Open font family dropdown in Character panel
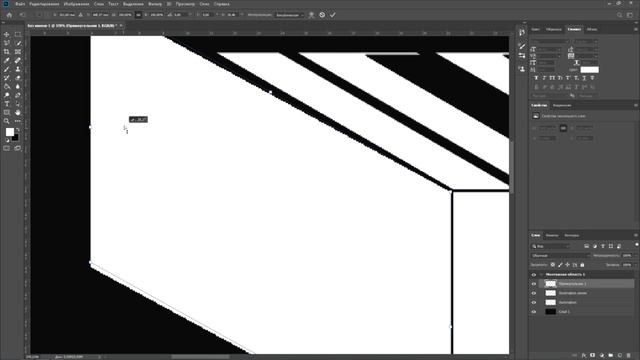The height and width of the screenshot is (360, 640). tap(550, 41)
